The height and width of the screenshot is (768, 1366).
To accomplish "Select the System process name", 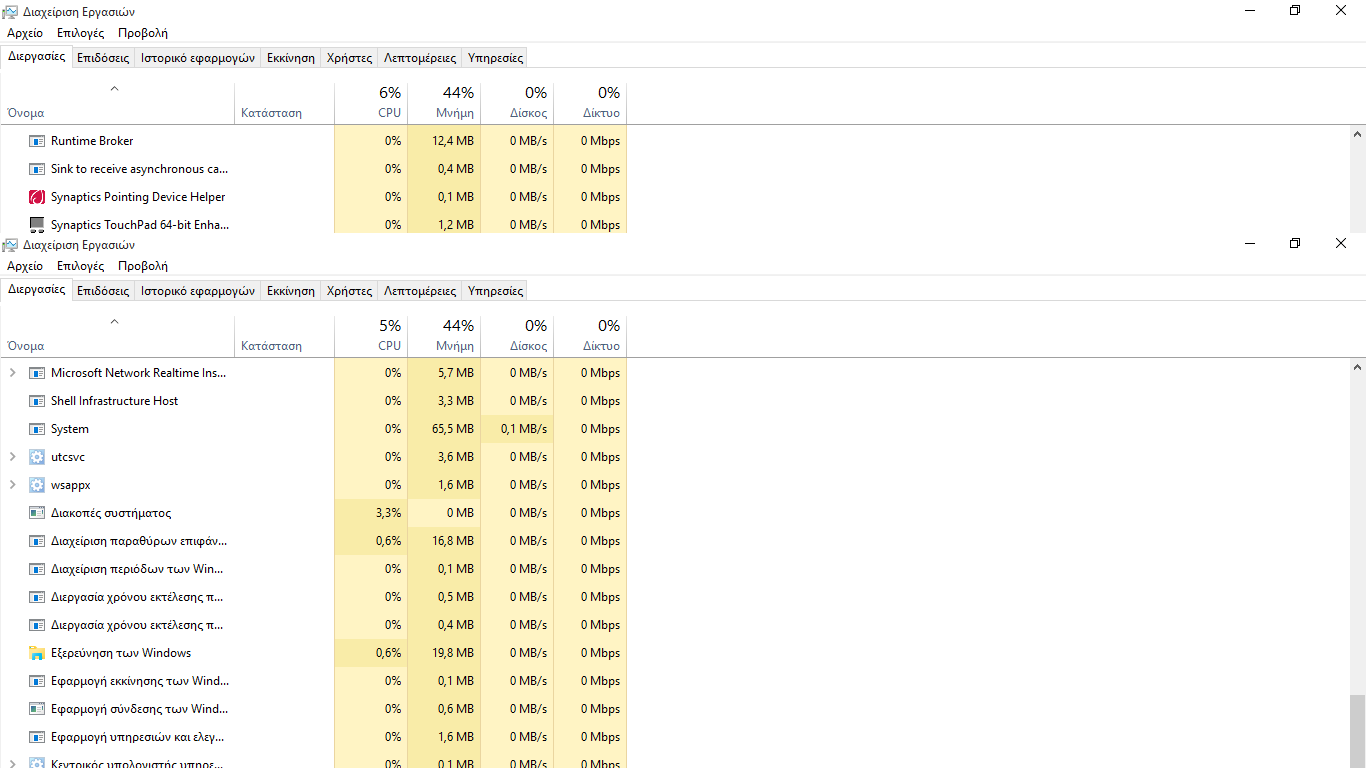I will (70, 429).
